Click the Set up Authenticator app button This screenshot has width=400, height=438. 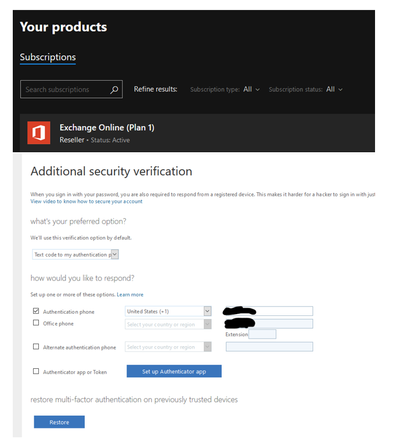[x=174, y=371]
